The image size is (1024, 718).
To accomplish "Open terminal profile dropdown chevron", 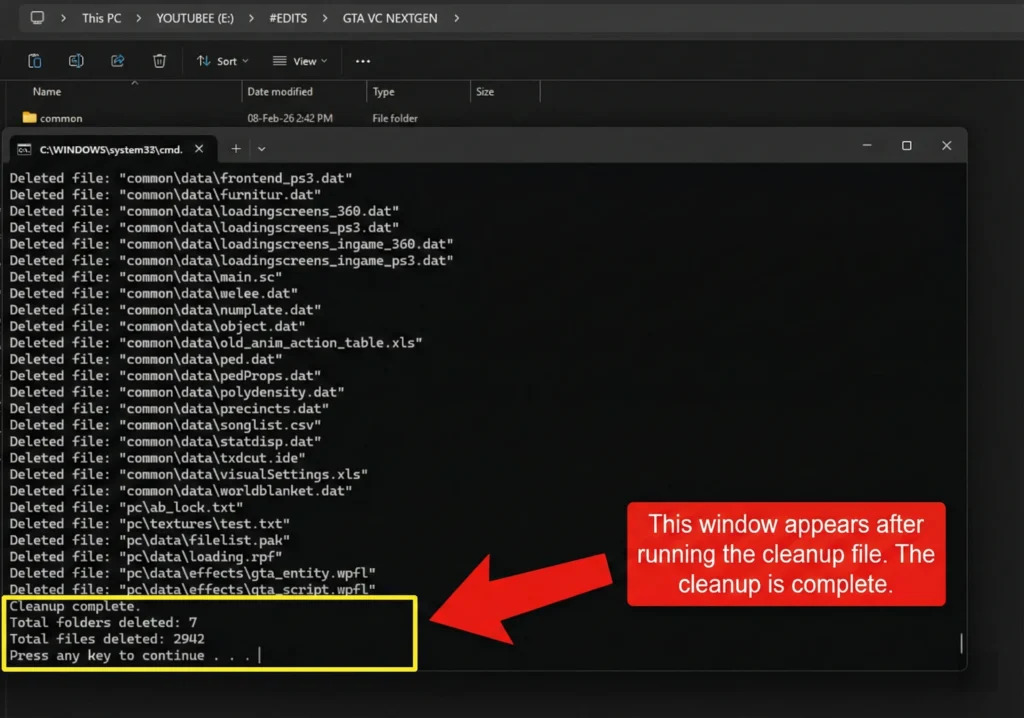I will coord(262,148).
